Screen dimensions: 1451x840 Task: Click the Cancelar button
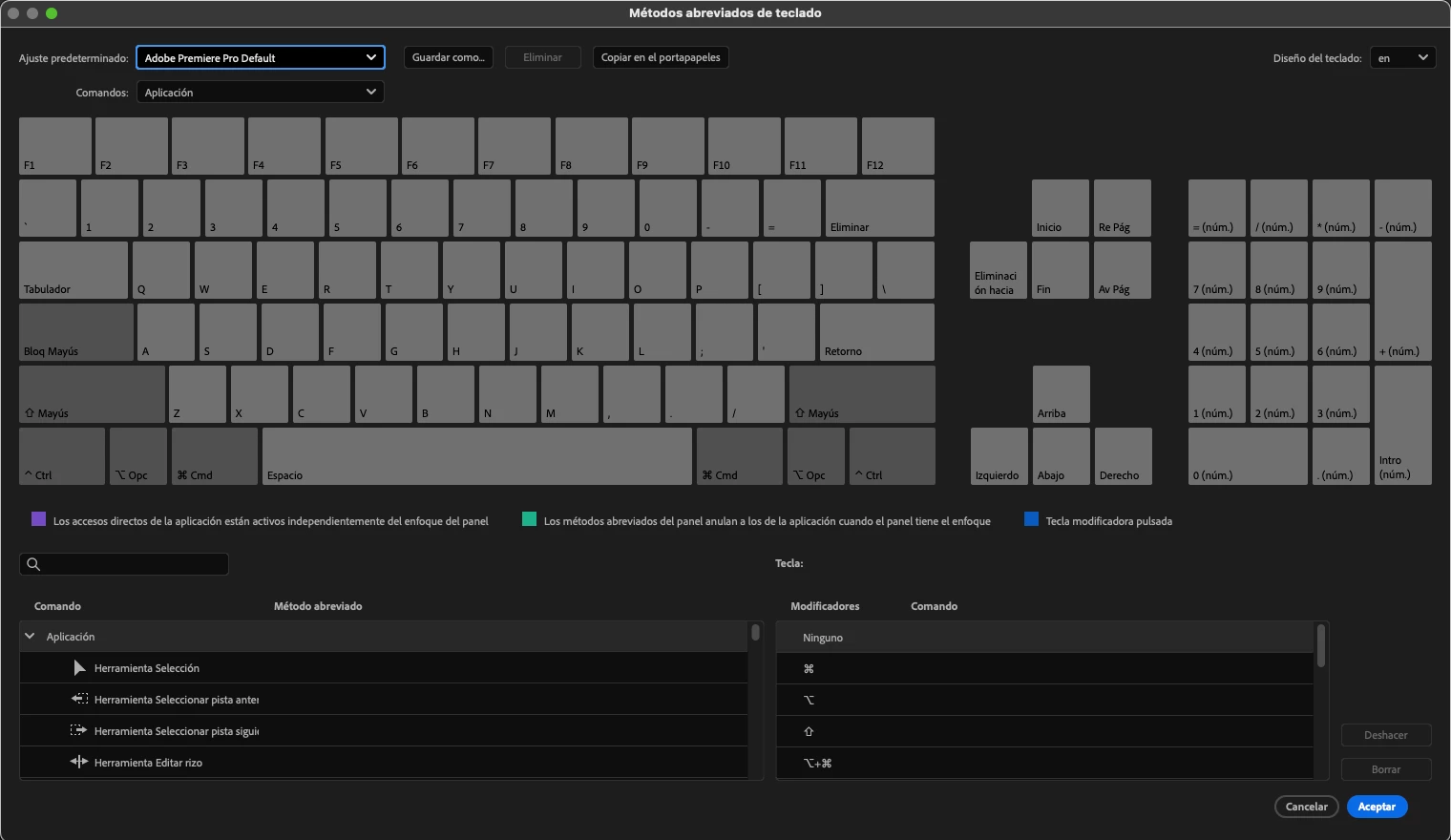pos(1307,807)
